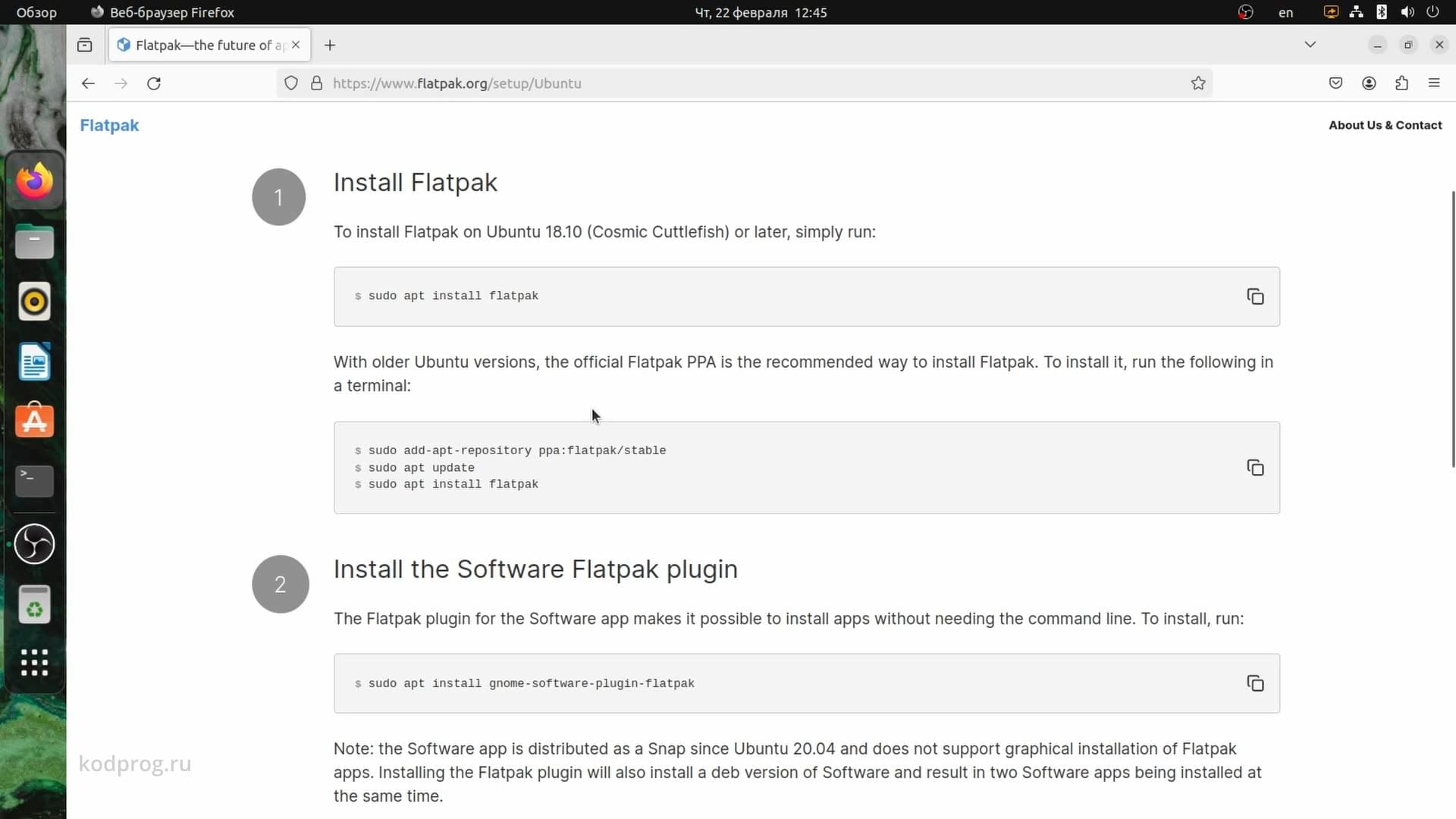1456x819 pixels.
Task: Click the page vertical scrollbar
Action: [1452, 329]
